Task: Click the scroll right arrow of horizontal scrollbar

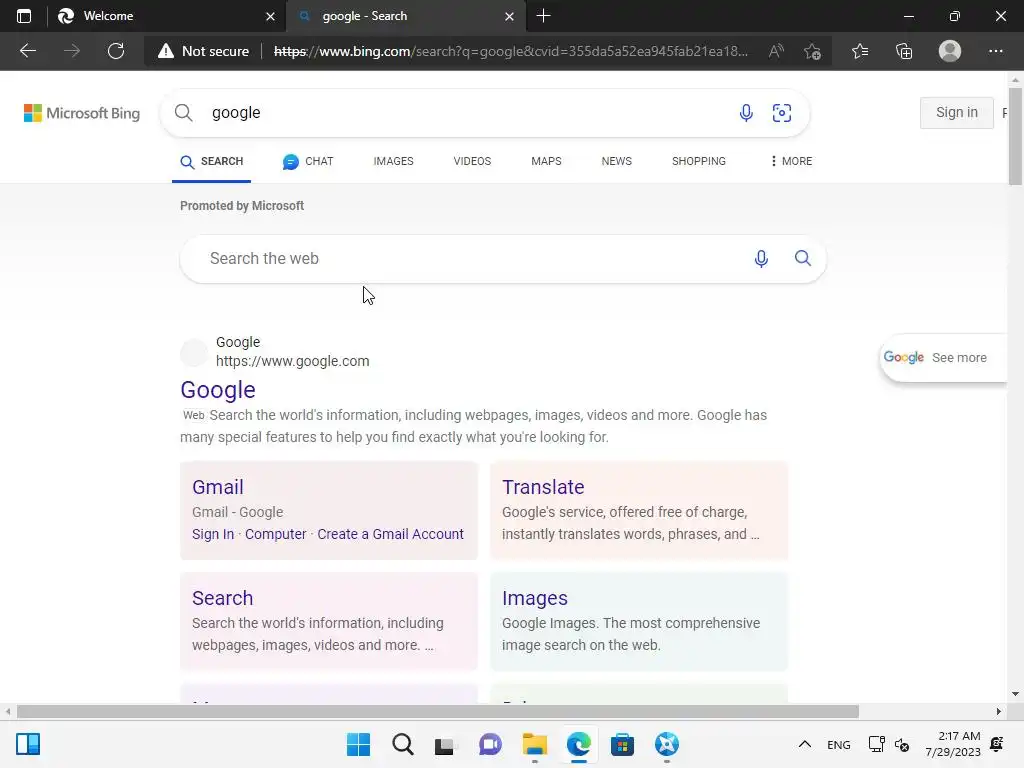Action: point(999,711)
